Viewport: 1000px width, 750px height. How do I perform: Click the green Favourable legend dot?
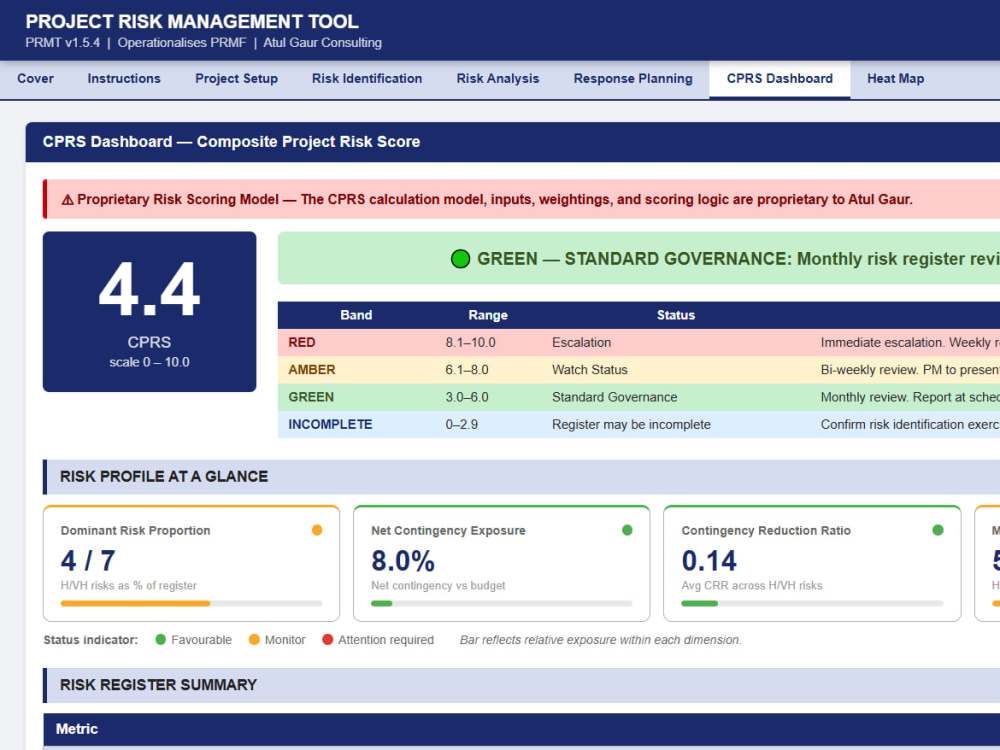[x=161, y=640]
